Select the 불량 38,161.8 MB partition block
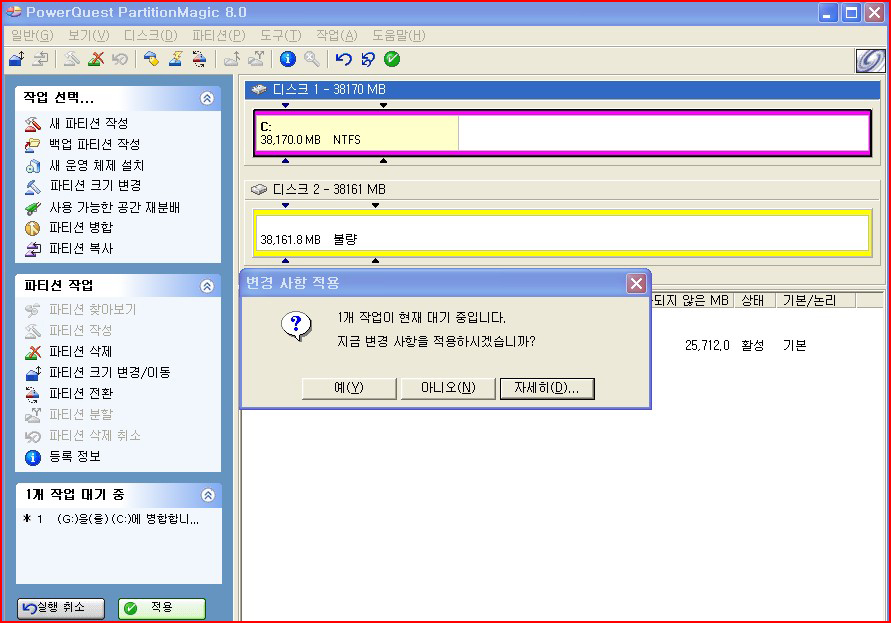 [x=563, y=233]
